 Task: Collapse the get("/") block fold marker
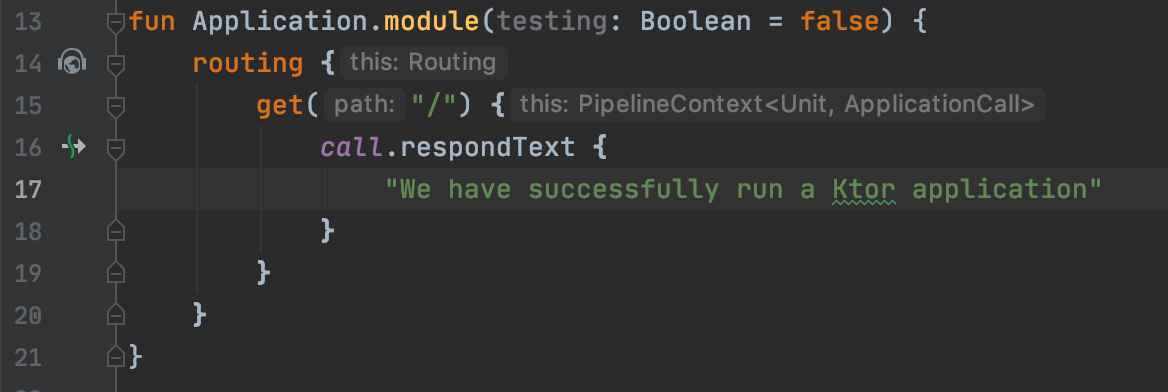[115, 107]
